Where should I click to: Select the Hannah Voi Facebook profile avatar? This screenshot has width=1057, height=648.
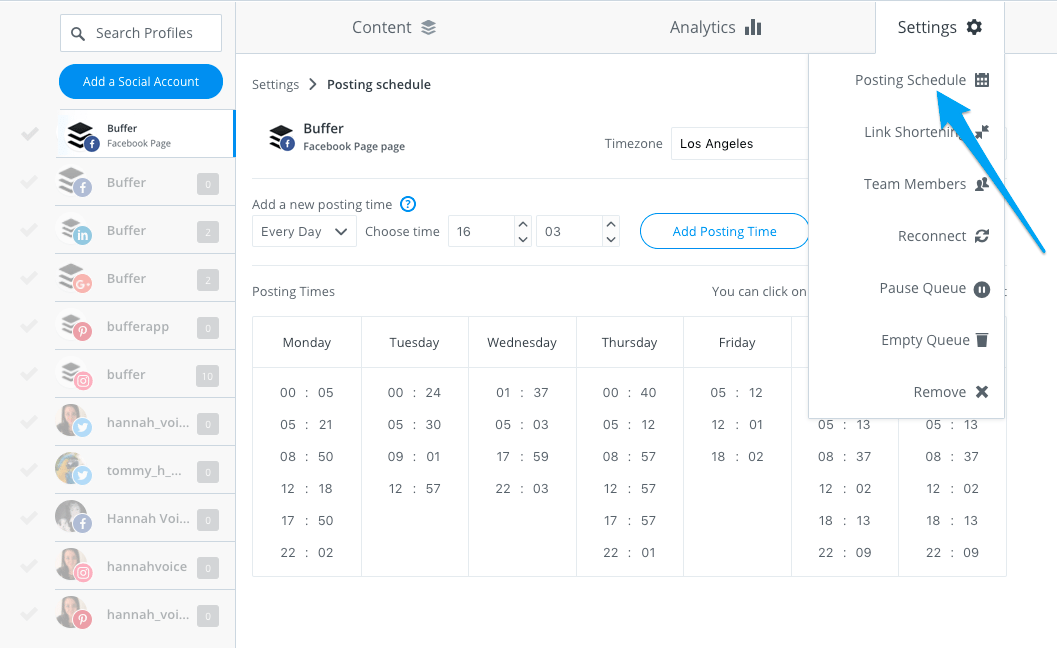point(73,517)
